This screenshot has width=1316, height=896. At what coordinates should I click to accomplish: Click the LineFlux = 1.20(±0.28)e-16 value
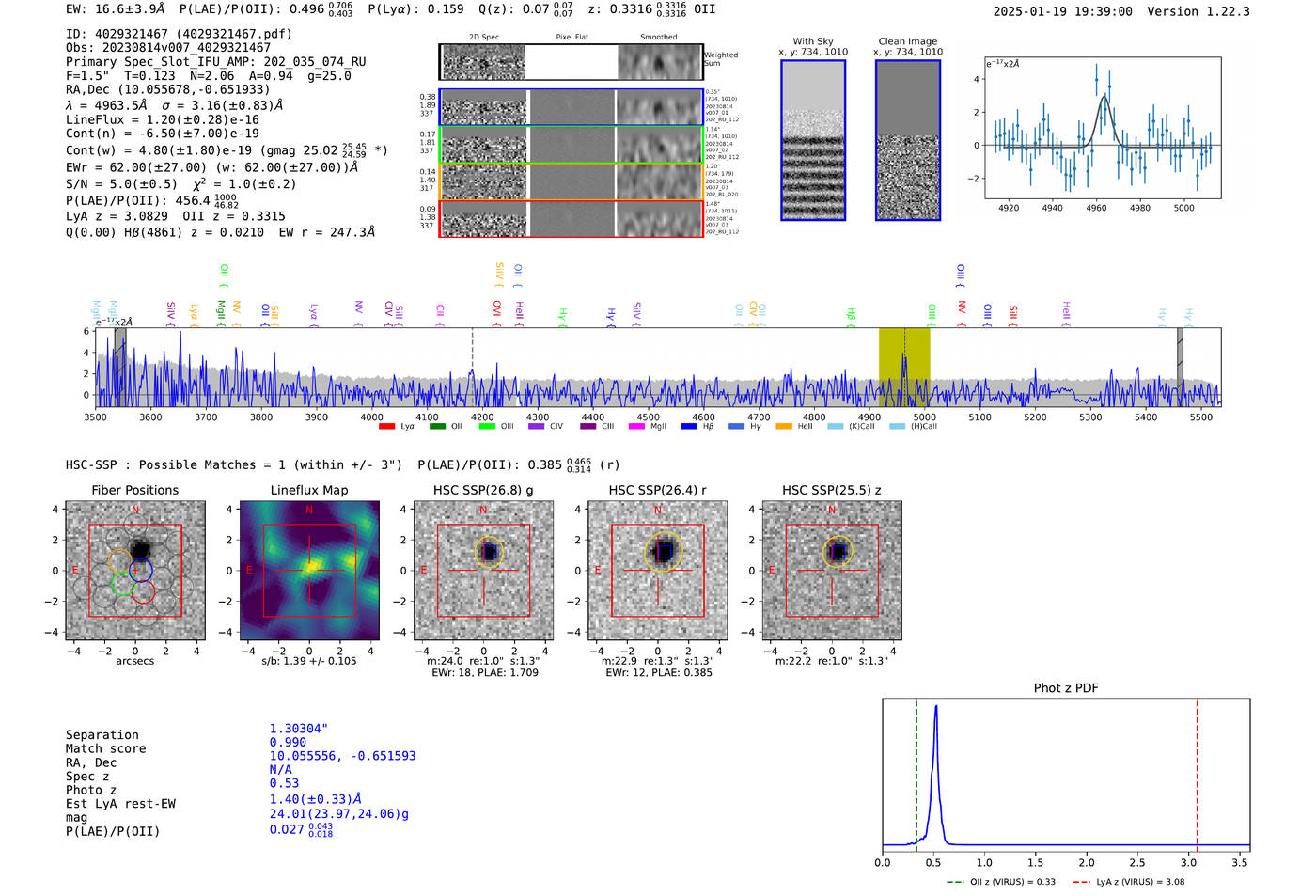pyautogui.click(x=163, y=120)
